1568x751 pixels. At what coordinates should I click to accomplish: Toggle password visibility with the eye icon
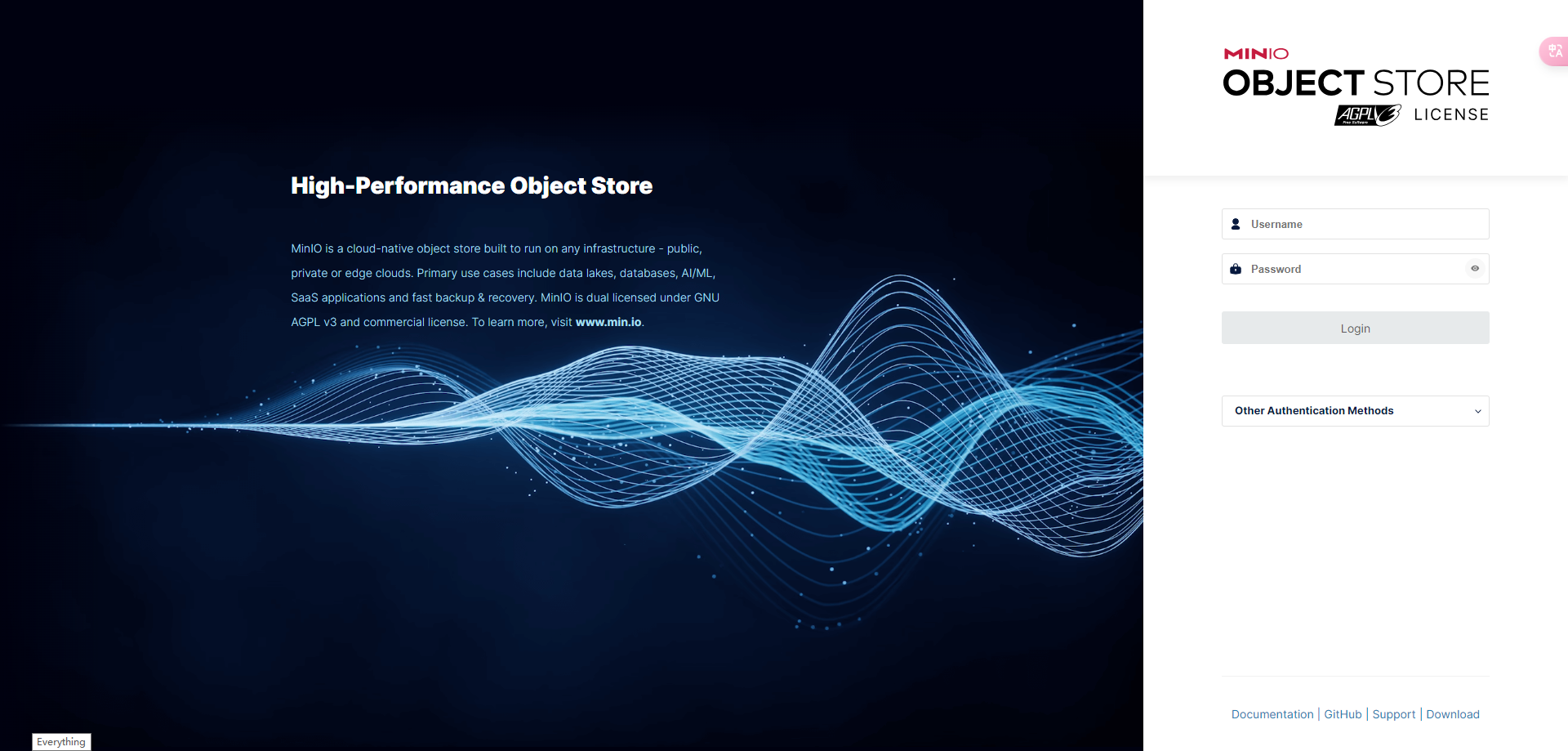coord(1475,268)
